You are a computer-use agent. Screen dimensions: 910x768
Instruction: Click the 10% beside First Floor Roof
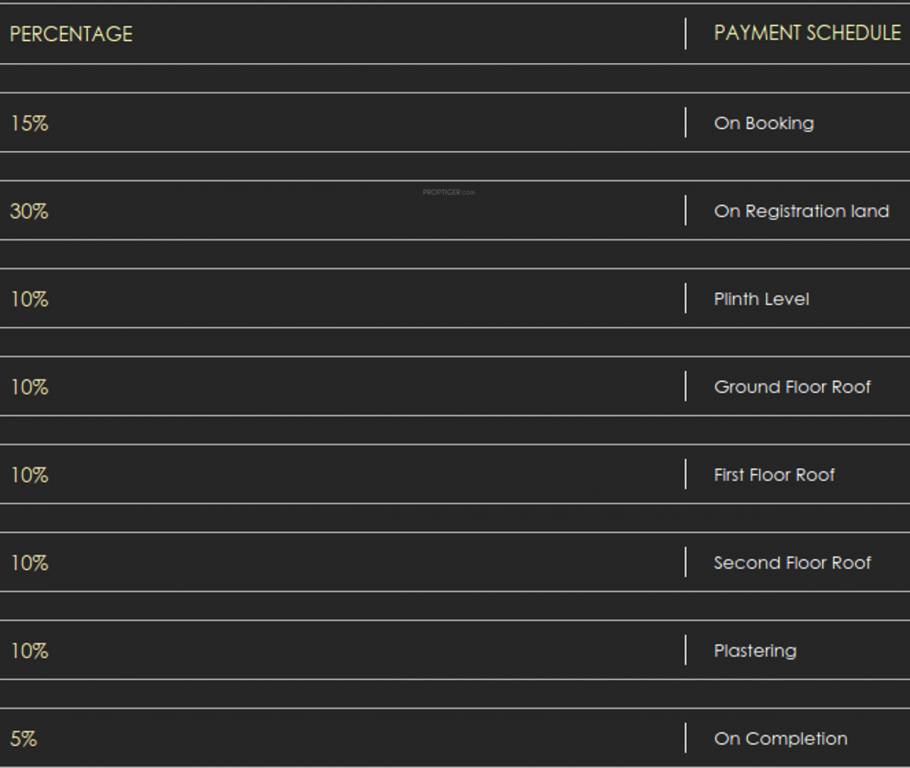[x=30, y=475]
